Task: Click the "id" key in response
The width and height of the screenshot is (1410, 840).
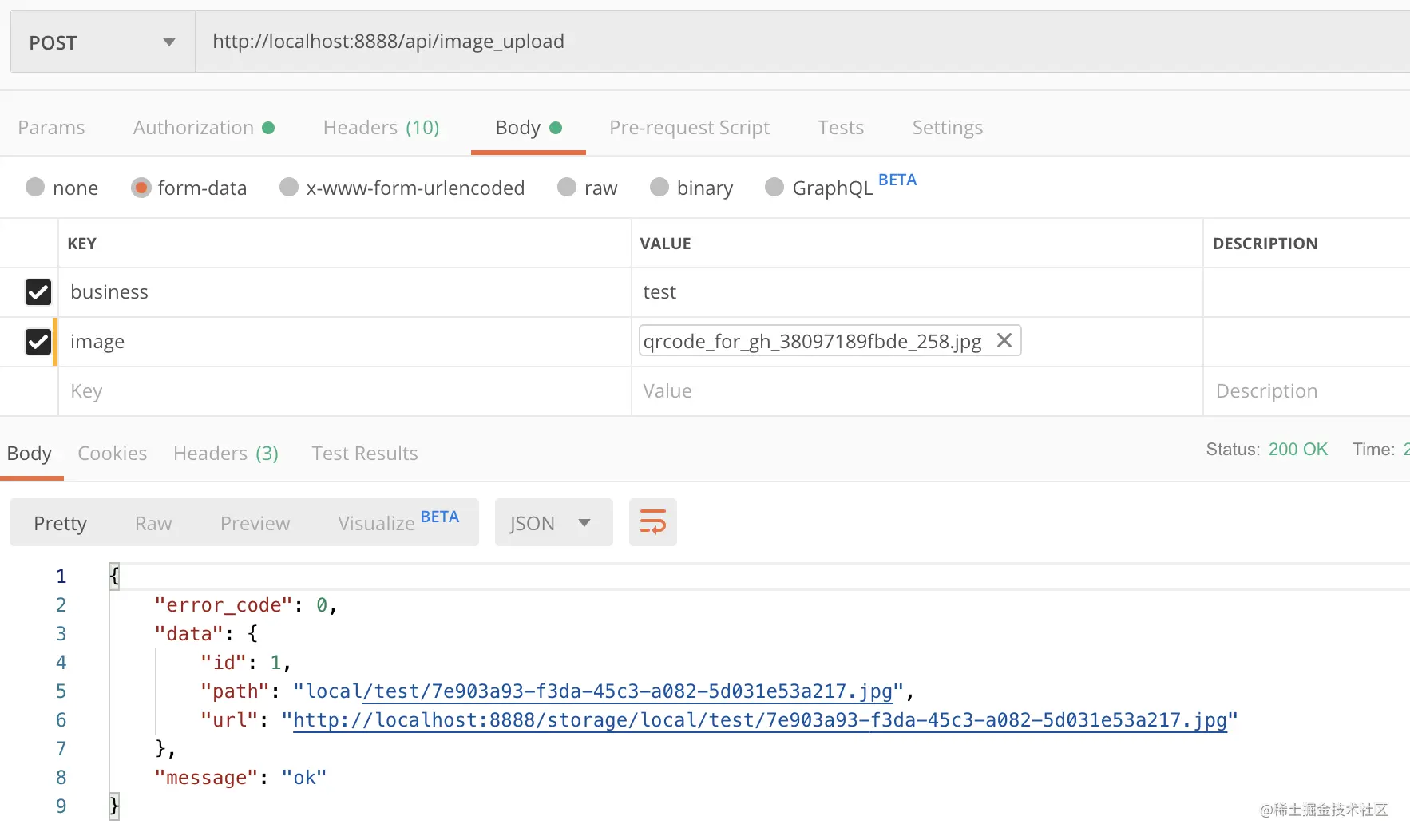Action: pos(224,663)
